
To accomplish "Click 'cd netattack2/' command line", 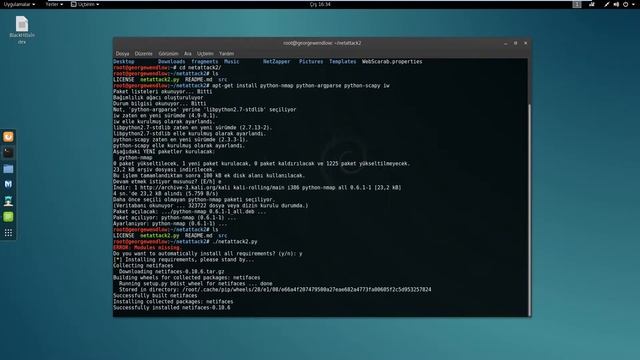I will coord(167,68).
